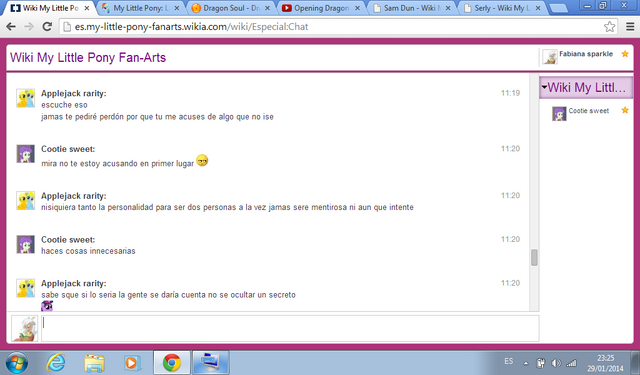Viewport: 640px width, 375px height.
Task: Click Applejack rarity avatar on 'nisiquiera tanto' message
Action: click(25, 201)
